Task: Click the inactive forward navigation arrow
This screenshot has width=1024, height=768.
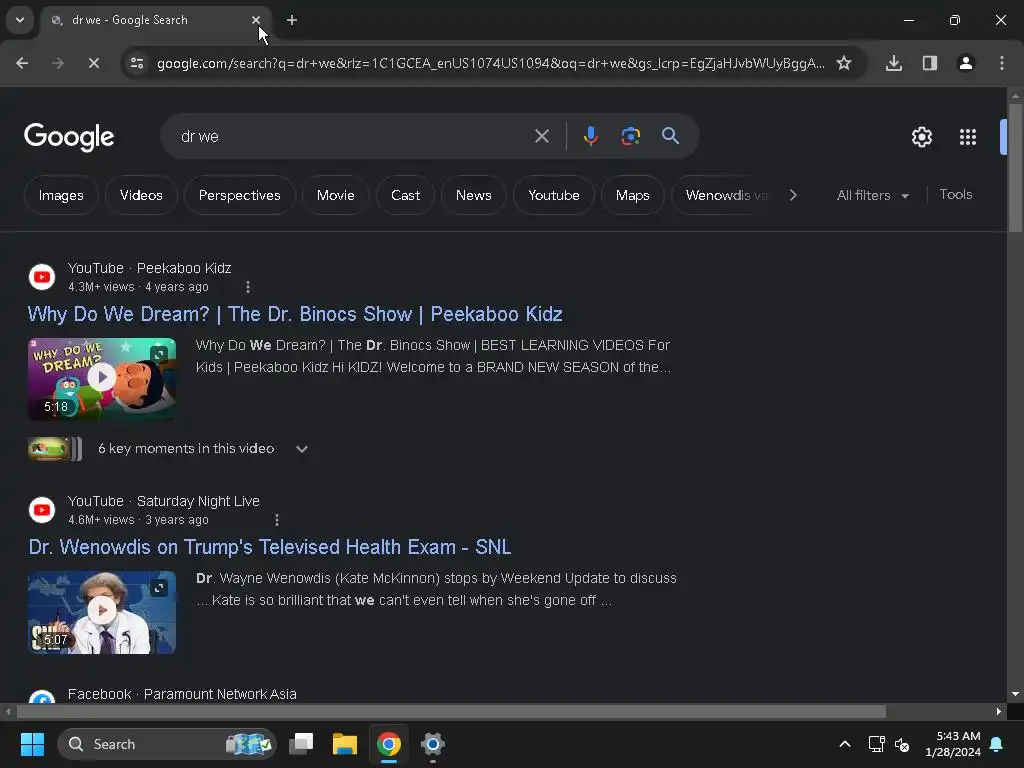Action: (x=58, y=63)
